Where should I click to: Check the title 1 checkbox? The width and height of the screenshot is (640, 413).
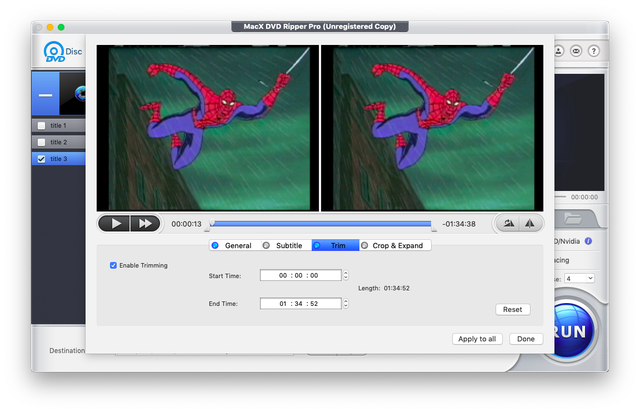tap(41, 126)
